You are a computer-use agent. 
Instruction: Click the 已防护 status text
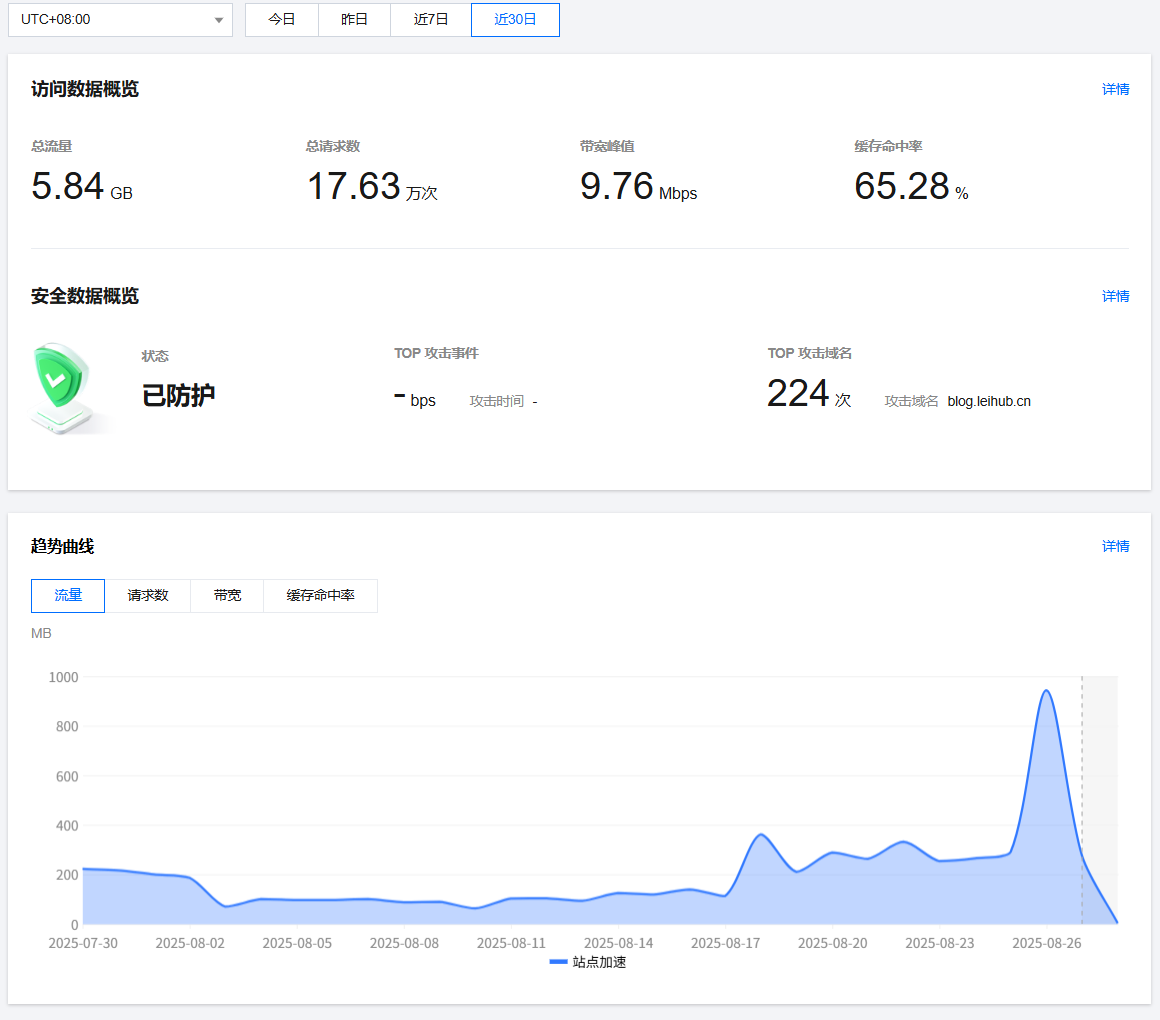point(178,396)
